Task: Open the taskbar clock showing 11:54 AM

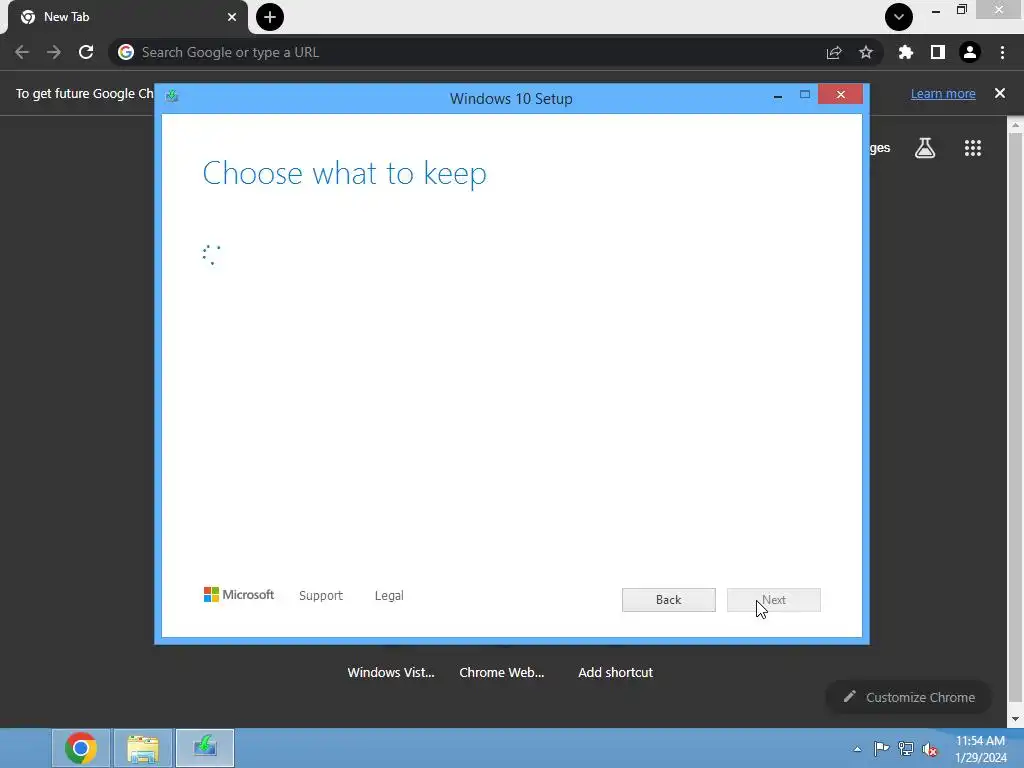Action: (x=980, y=749)
